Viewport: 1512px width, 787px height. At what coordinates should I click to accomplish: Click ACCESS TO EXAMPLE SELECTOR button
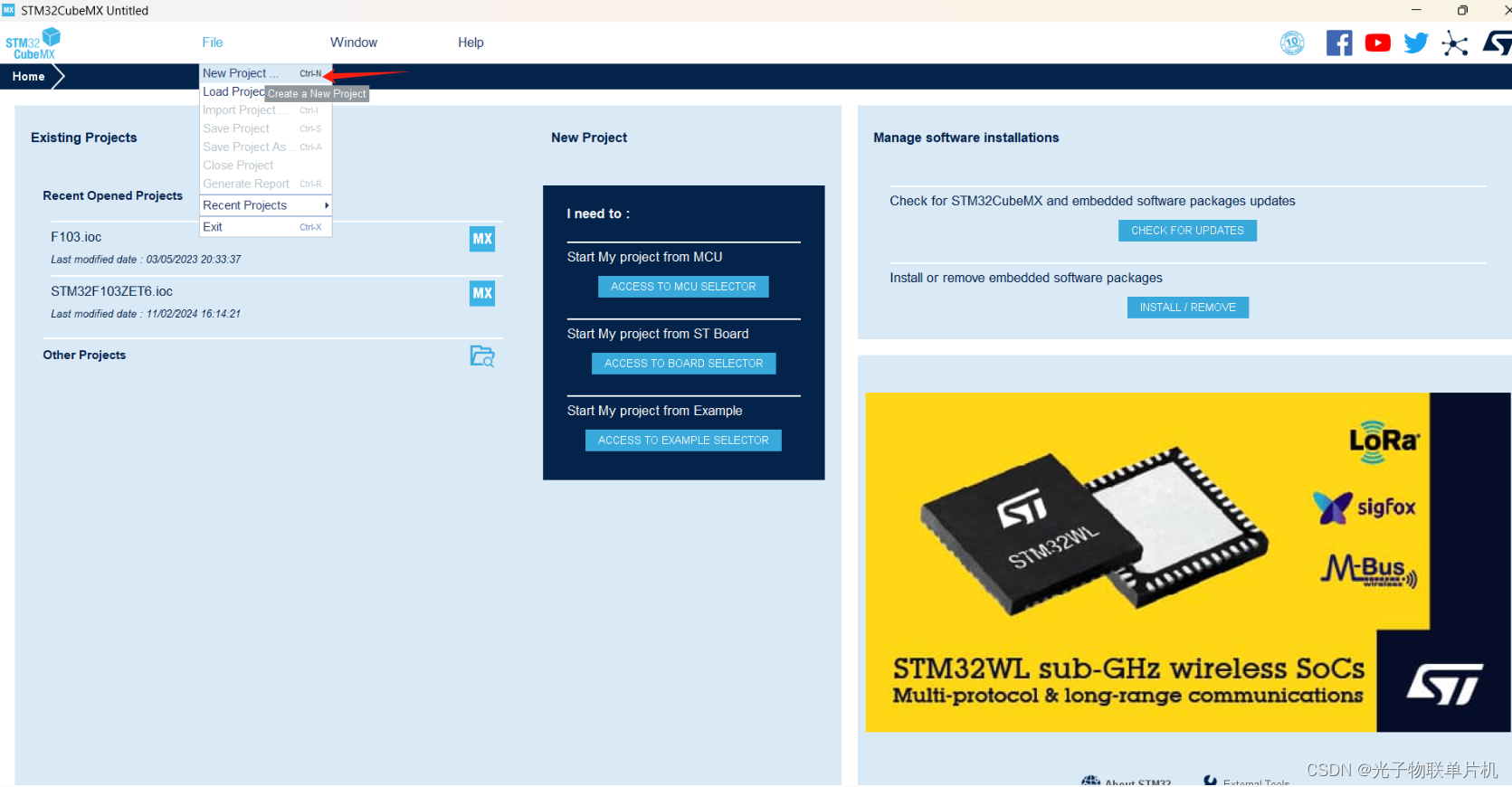click(683, 441)
